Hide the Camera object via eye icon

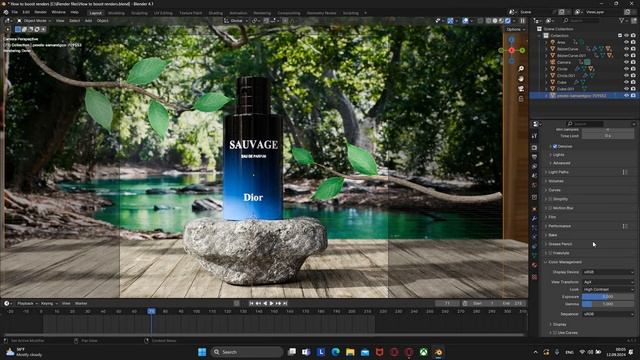pyautogui.click(x=626, y=62)
